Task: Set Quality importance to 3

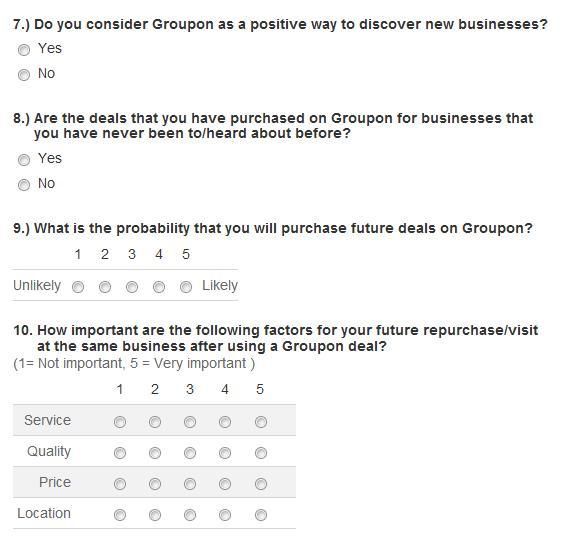Action: tap(190, 453)
